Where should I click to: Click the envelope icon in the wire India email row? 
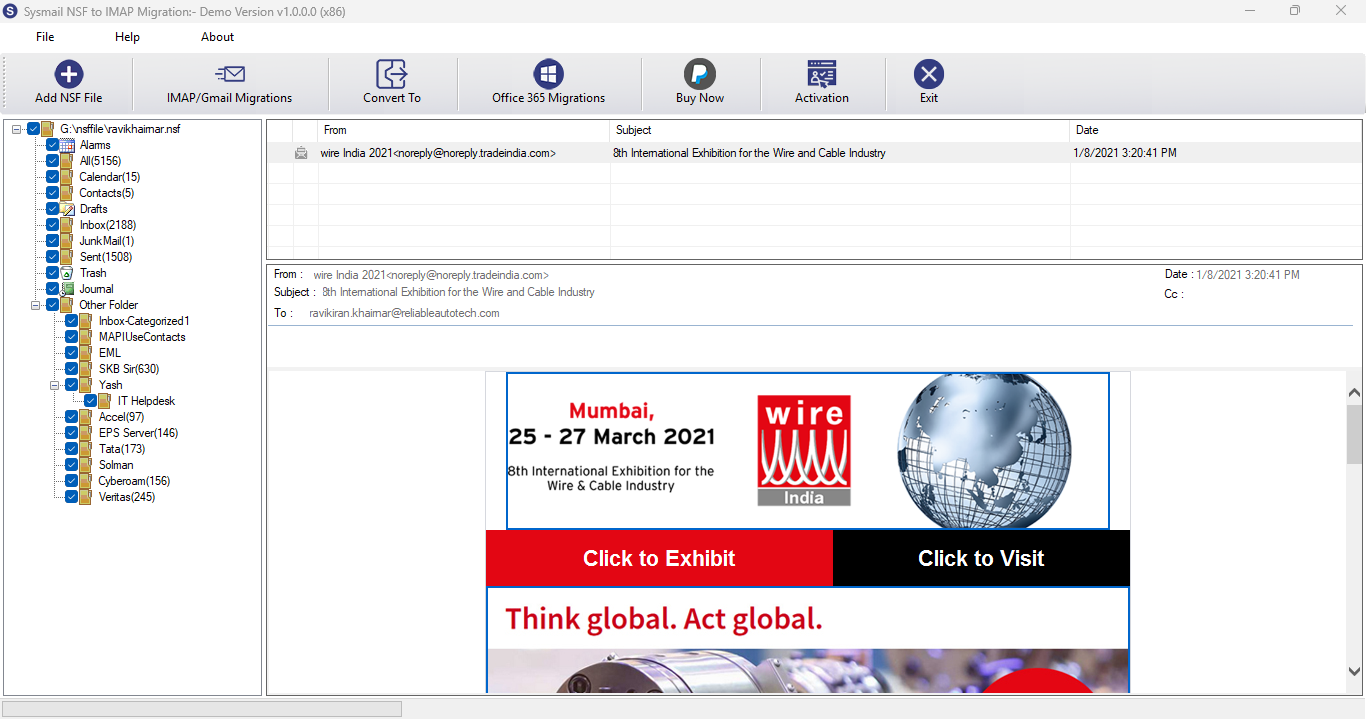click(x=301, y=153)
